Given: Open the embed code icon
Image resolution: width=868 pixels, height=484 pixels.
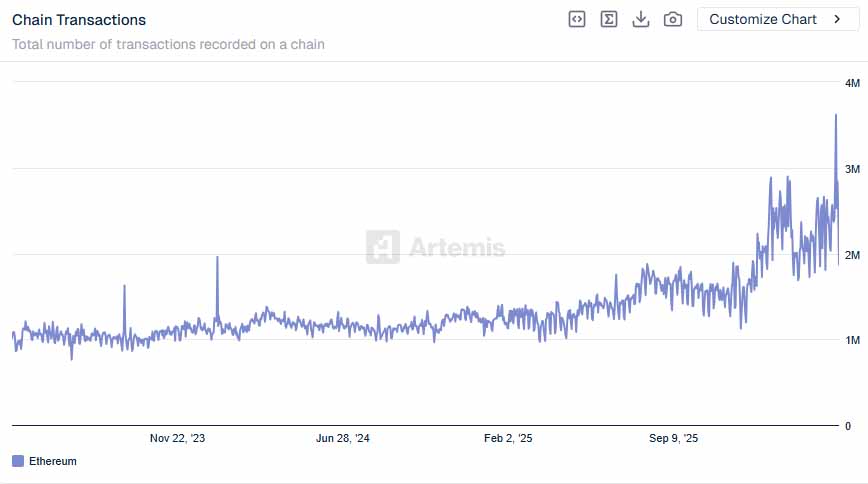Looking at the screenshot, I should [577, 19].
